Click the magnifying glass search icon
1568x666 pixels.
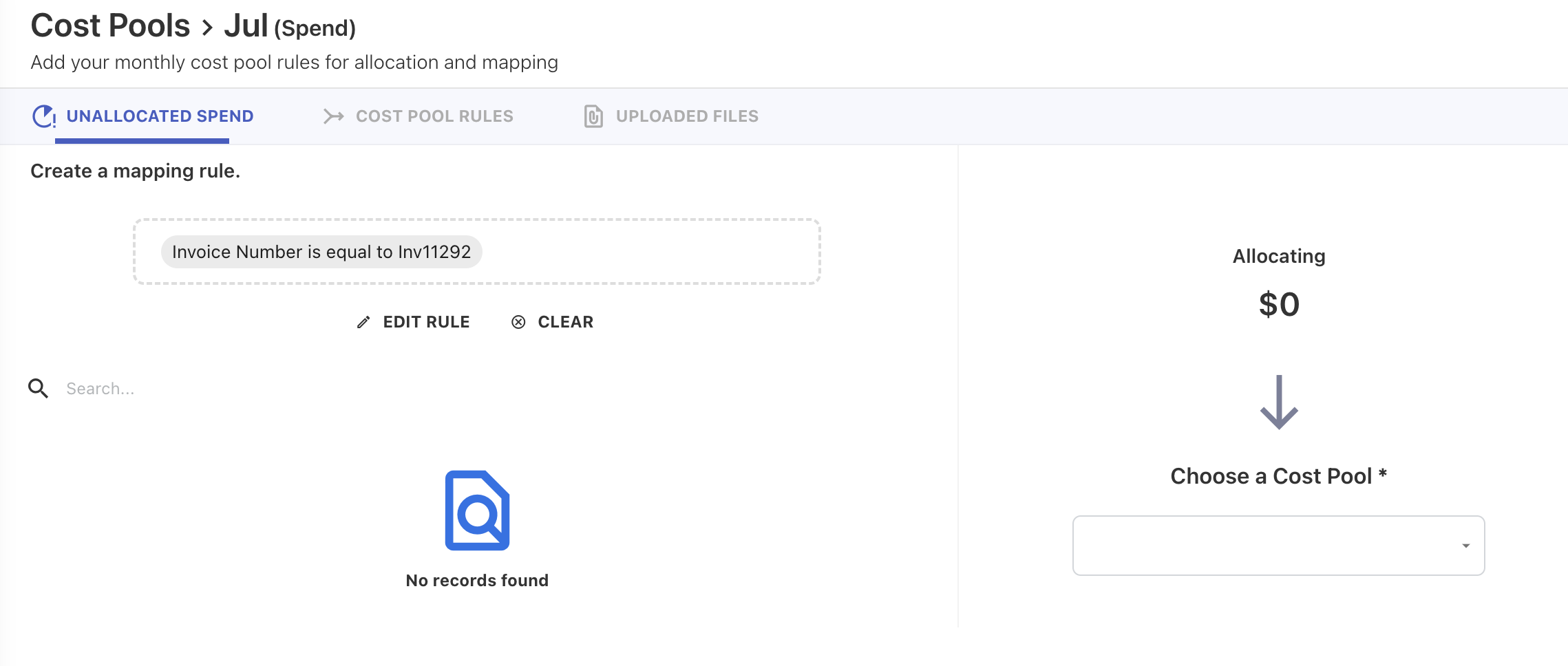point(39,389)
